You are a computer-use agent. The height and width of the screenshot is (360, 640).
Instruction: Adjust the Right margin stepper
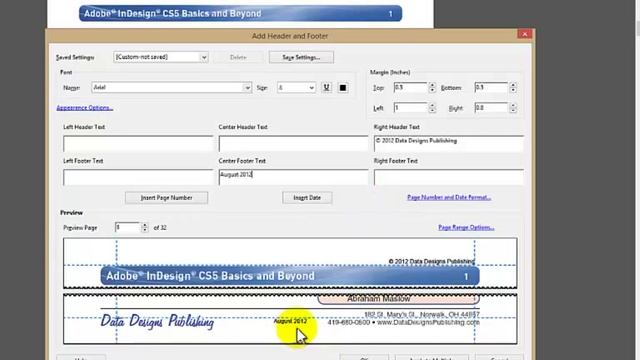click(x=513, y=108)
